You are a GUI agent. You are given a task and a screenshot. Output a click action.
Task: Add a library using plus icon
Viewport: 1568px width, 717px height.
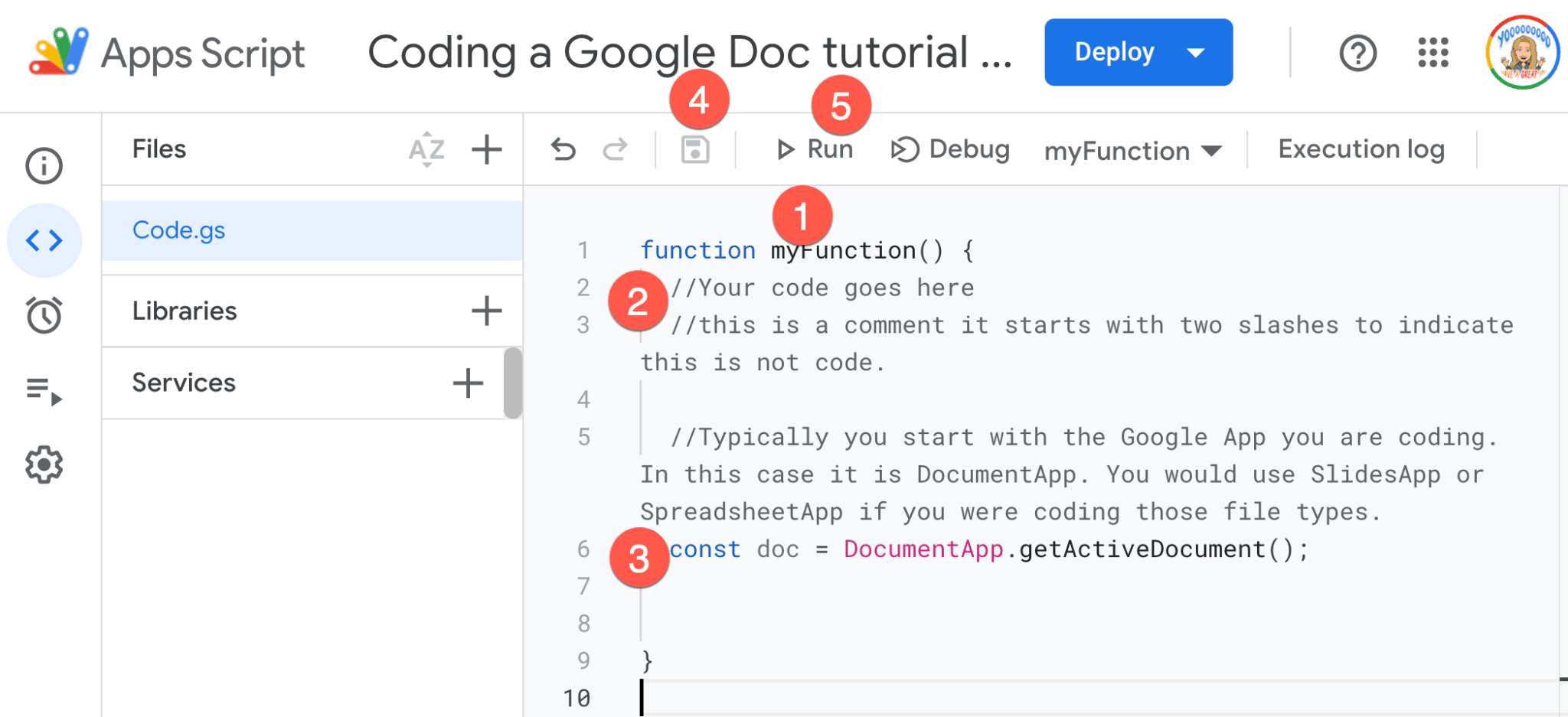pyautogui.click(x=486, y=311)
